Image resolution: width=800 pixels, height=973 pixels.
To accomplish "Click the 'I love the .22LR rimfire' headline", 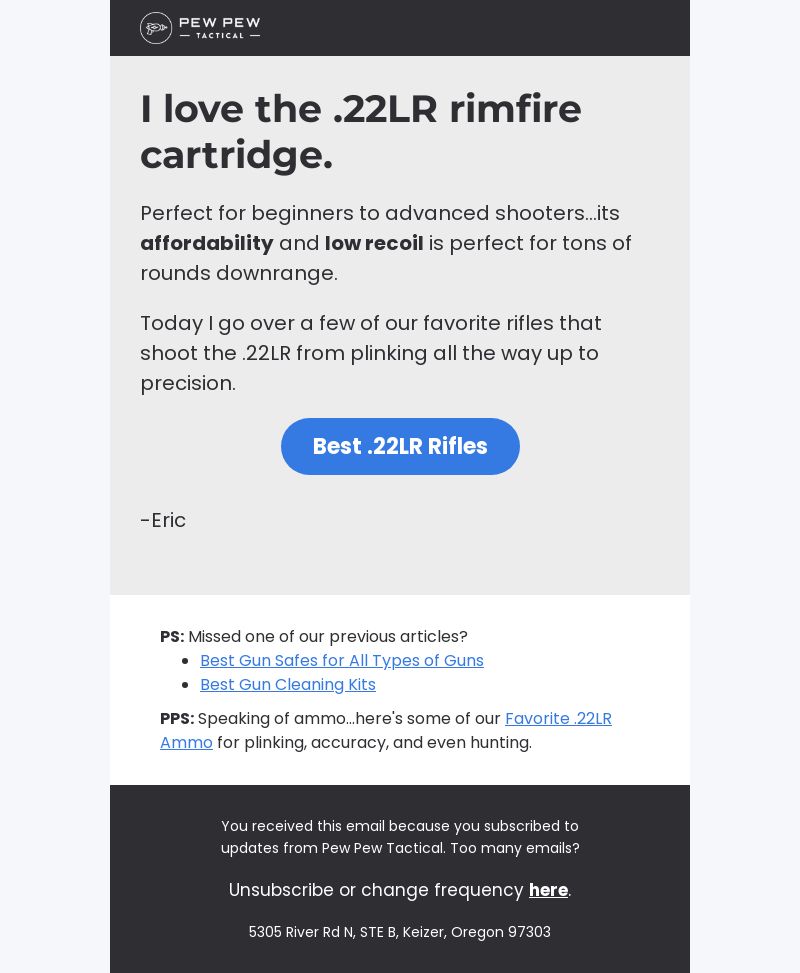I will [x=361, y=132].
